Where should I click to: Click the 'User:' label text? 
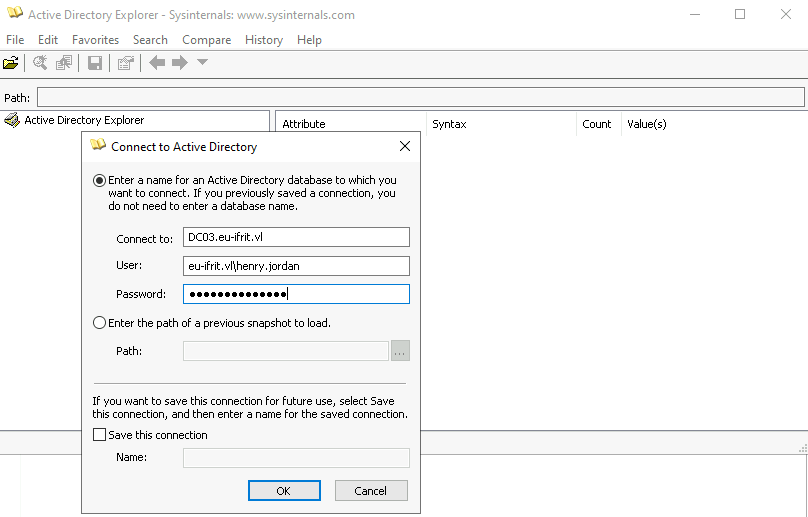129,265
